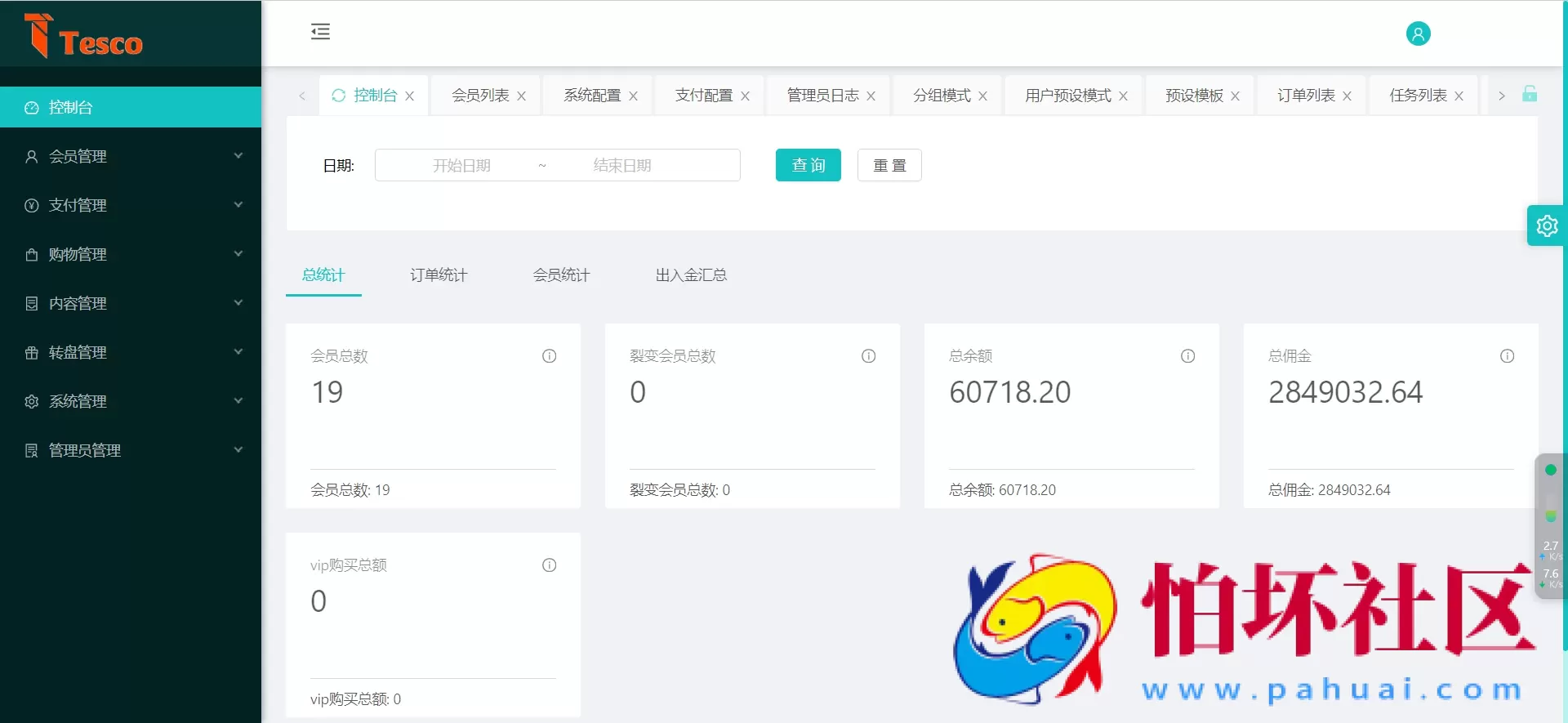Expand the 内容管理 sidebar menu

coord(131,303)
